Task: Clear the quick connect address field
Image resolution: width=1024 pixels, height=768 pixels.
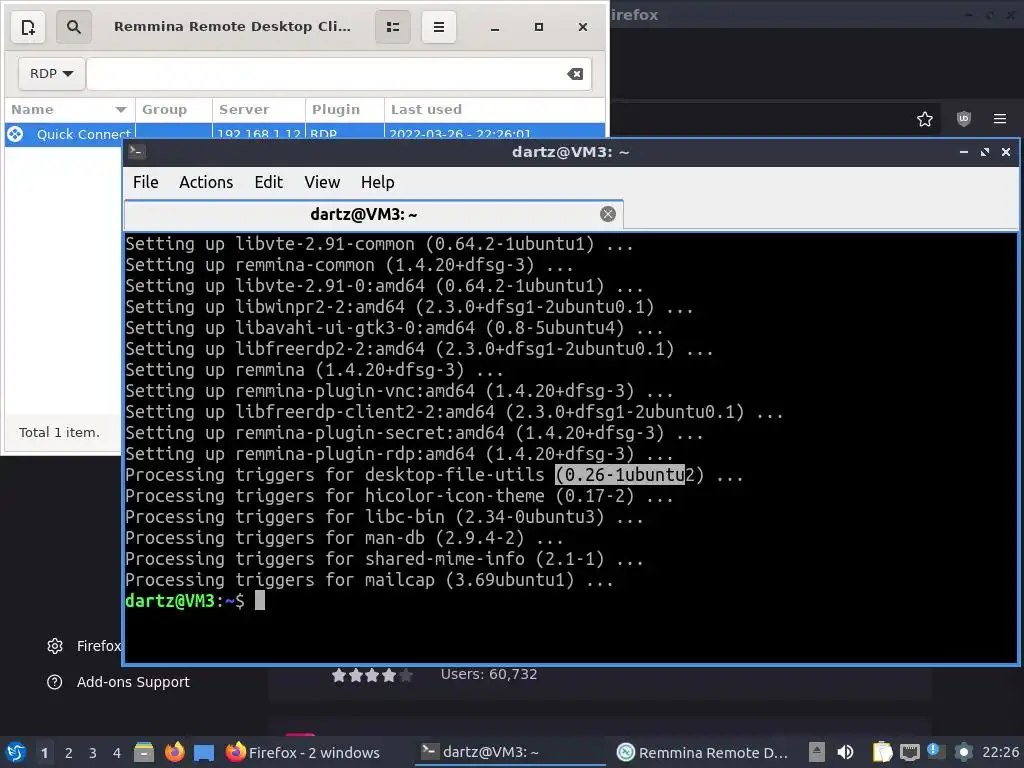Action: click(575, 74)
